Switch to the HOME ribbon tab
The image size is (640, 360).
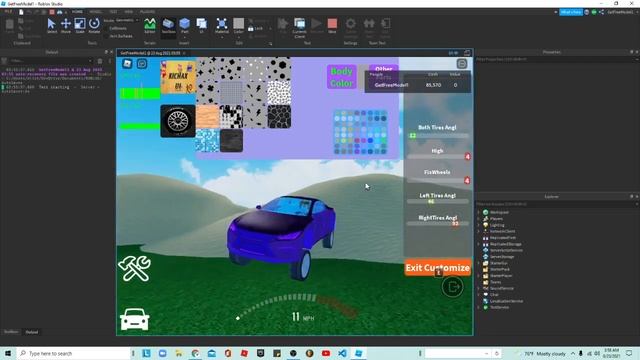(x=77, y=12)
